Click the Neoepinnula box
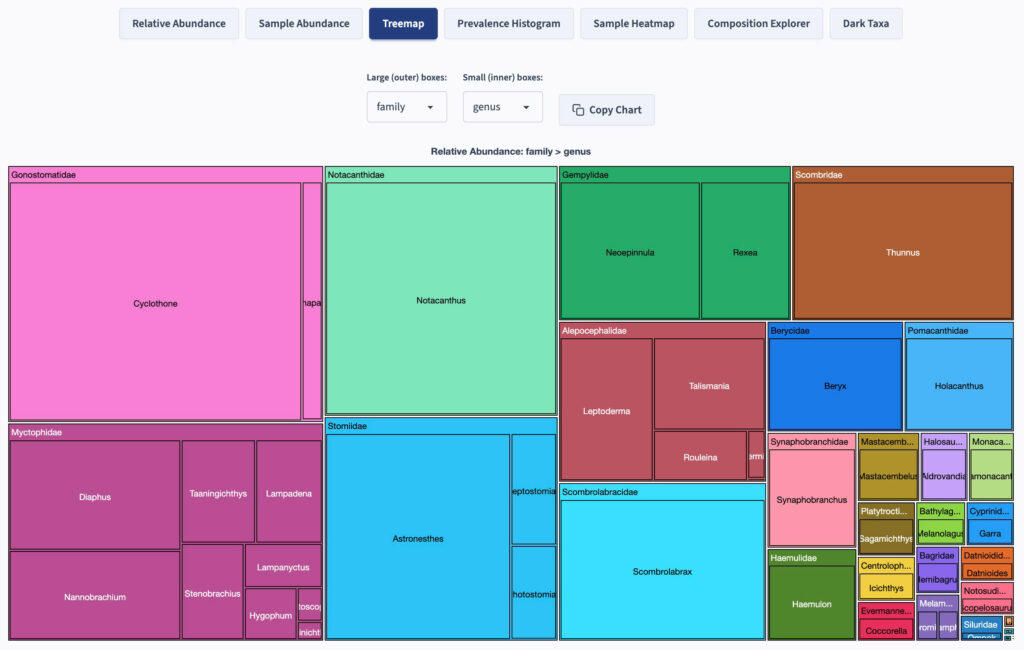This screenshot has height=650, width=1024. coord(630,251)
